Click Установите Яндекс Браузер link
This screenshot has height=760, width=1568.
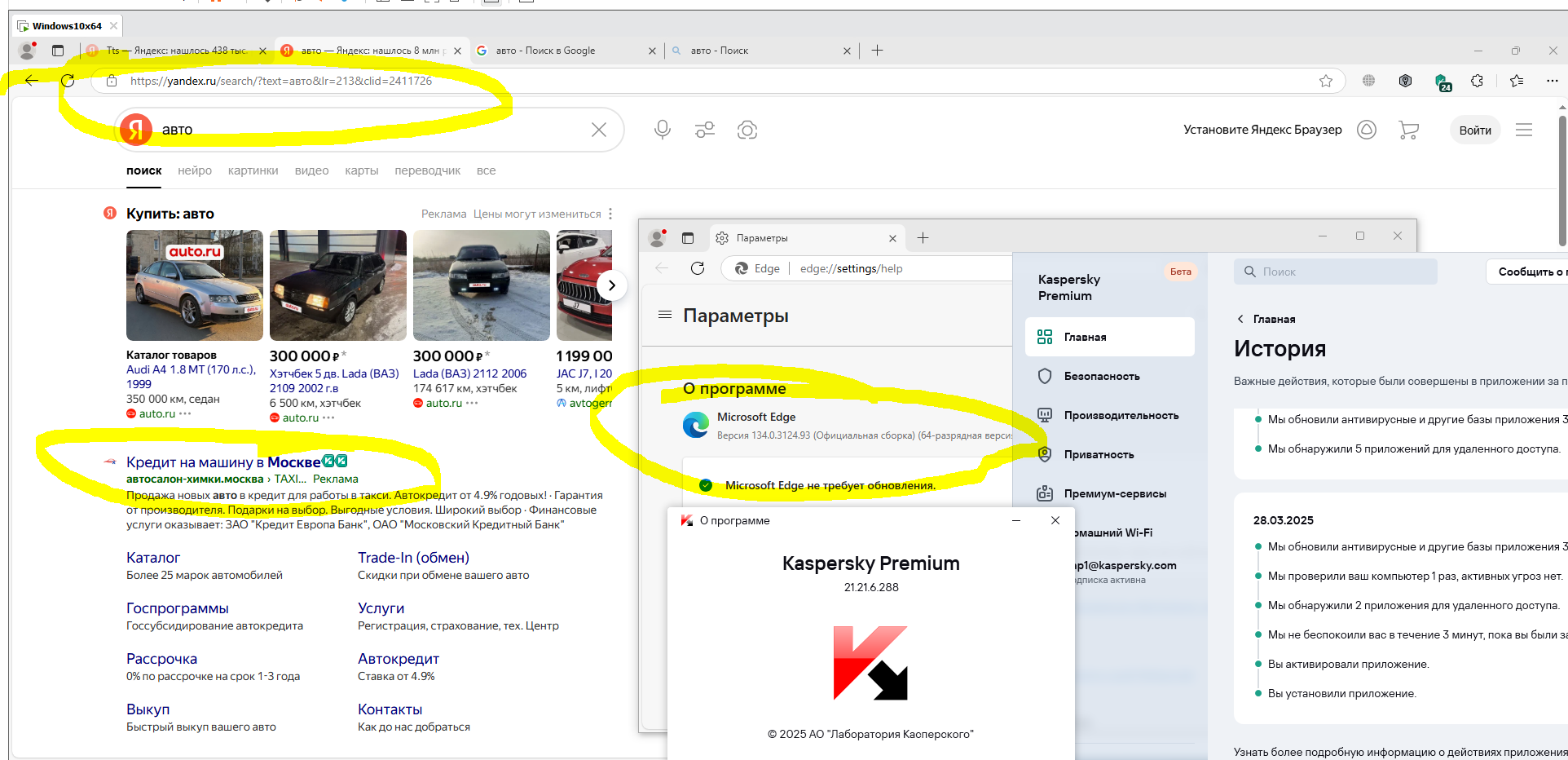1262,130
